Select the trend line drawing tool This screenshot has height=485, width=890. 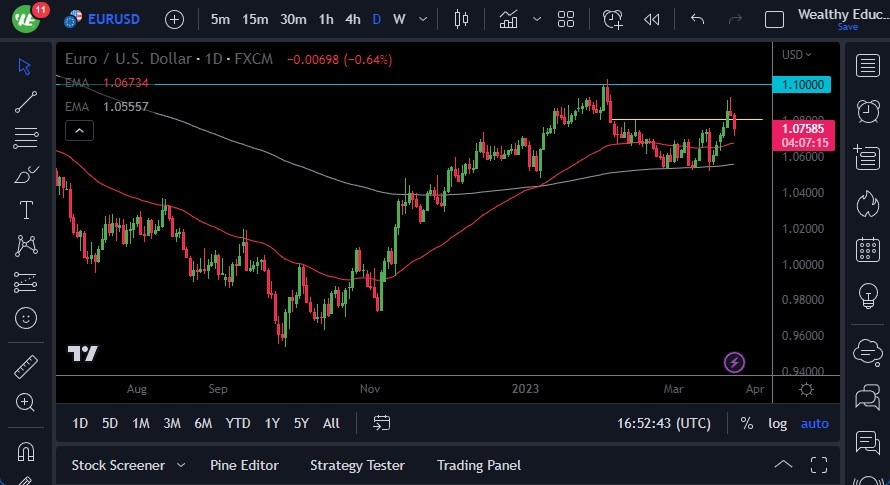pyautogui.click(x=26, y=101)
